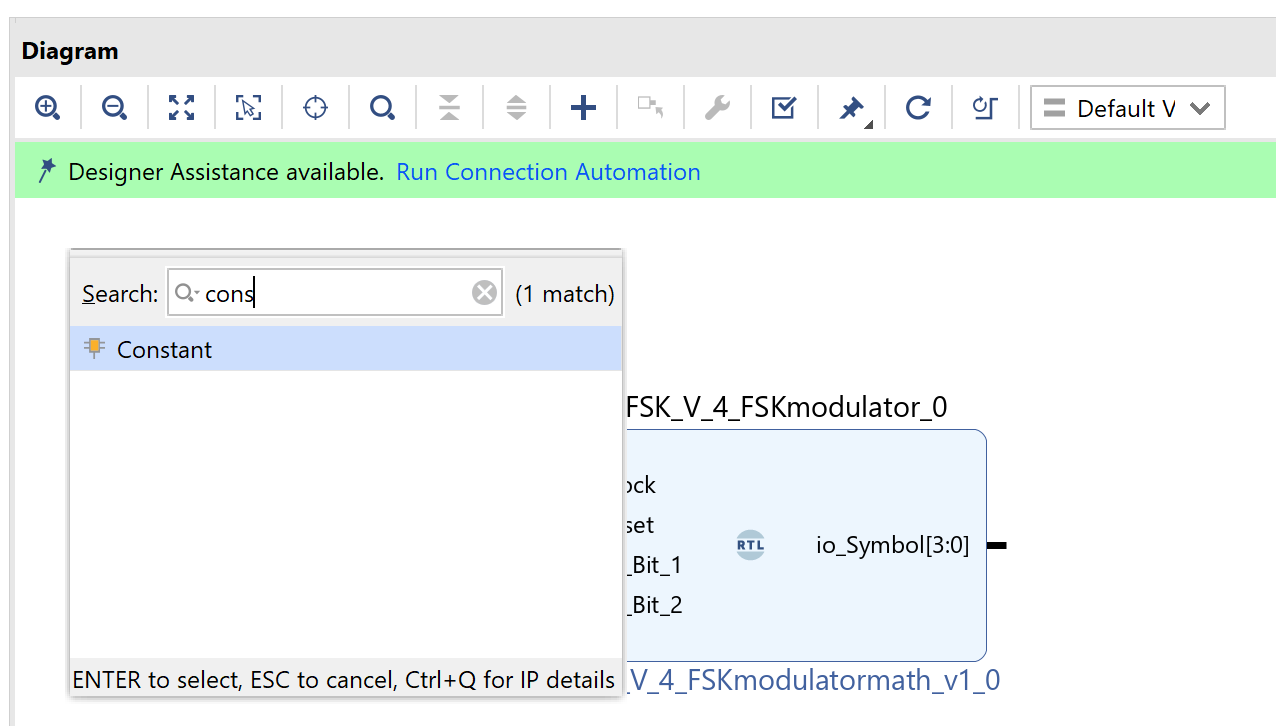Open diagram search from the toolbar

click(382, 108)
